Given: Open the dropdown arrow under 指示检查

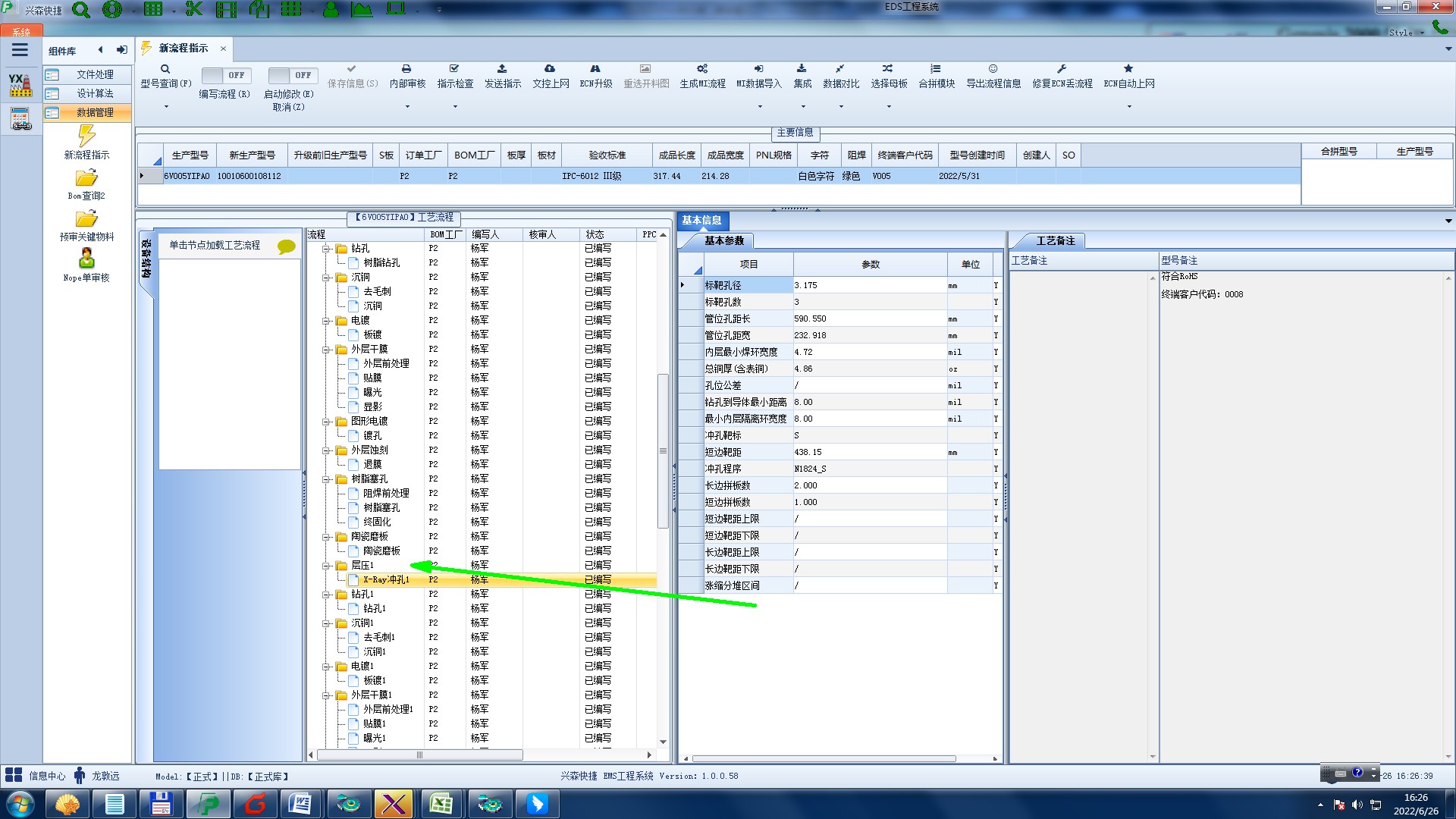Looking at the screenshot, I should tap(455, 107).
